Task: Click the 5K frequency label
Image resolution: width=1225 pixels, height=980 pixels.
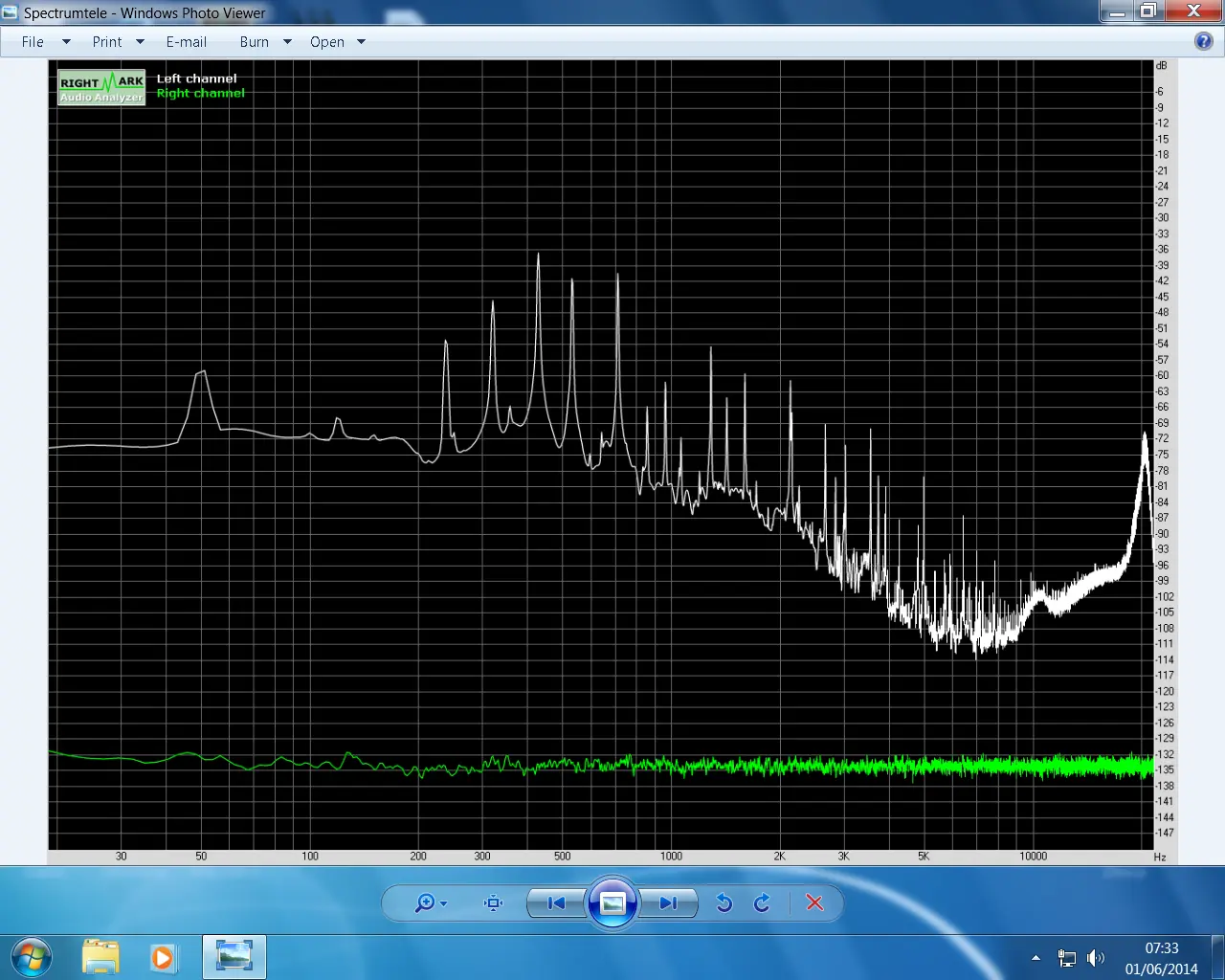Action: pyautogui.click(x=923, y=857)
